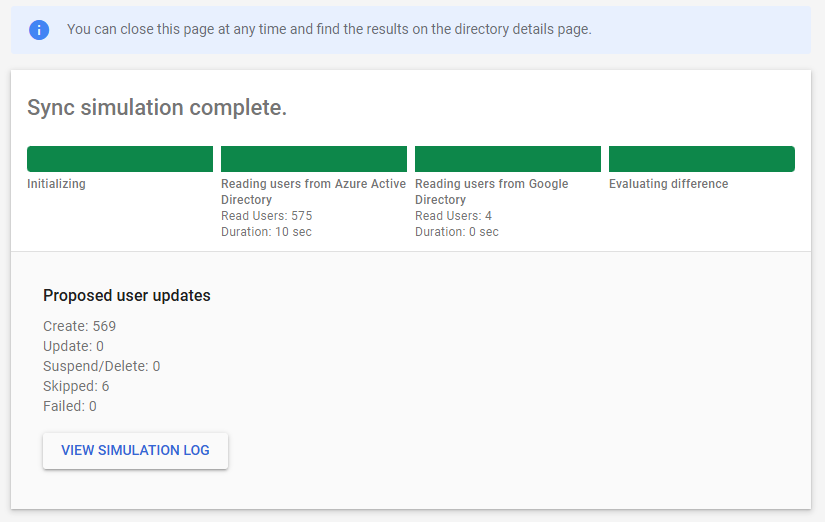The width and height of the screenshot is (825, 522).
Task: Click the banner message about closing this page
Action: coord(329,29)
